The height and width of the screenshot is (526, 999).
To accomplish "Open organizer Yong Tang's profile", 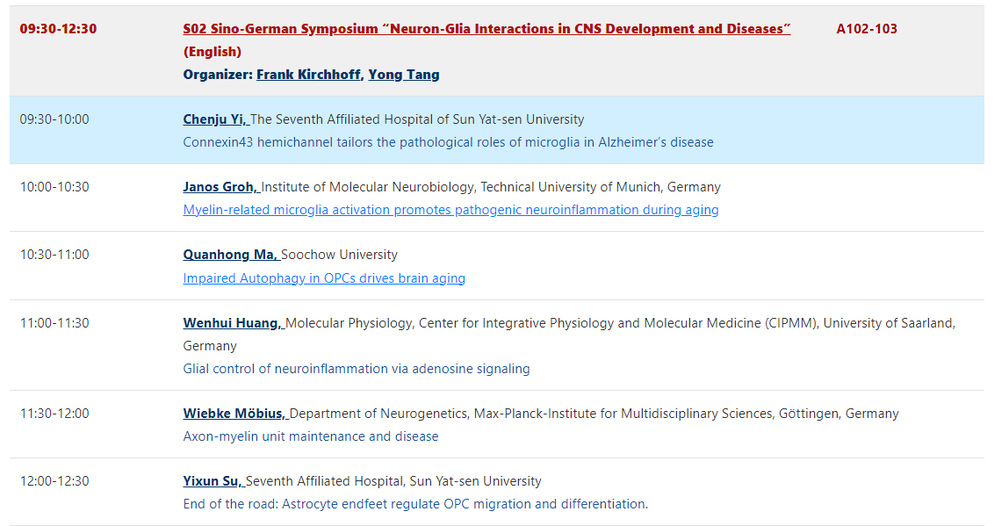I will (x=404, y=74).
